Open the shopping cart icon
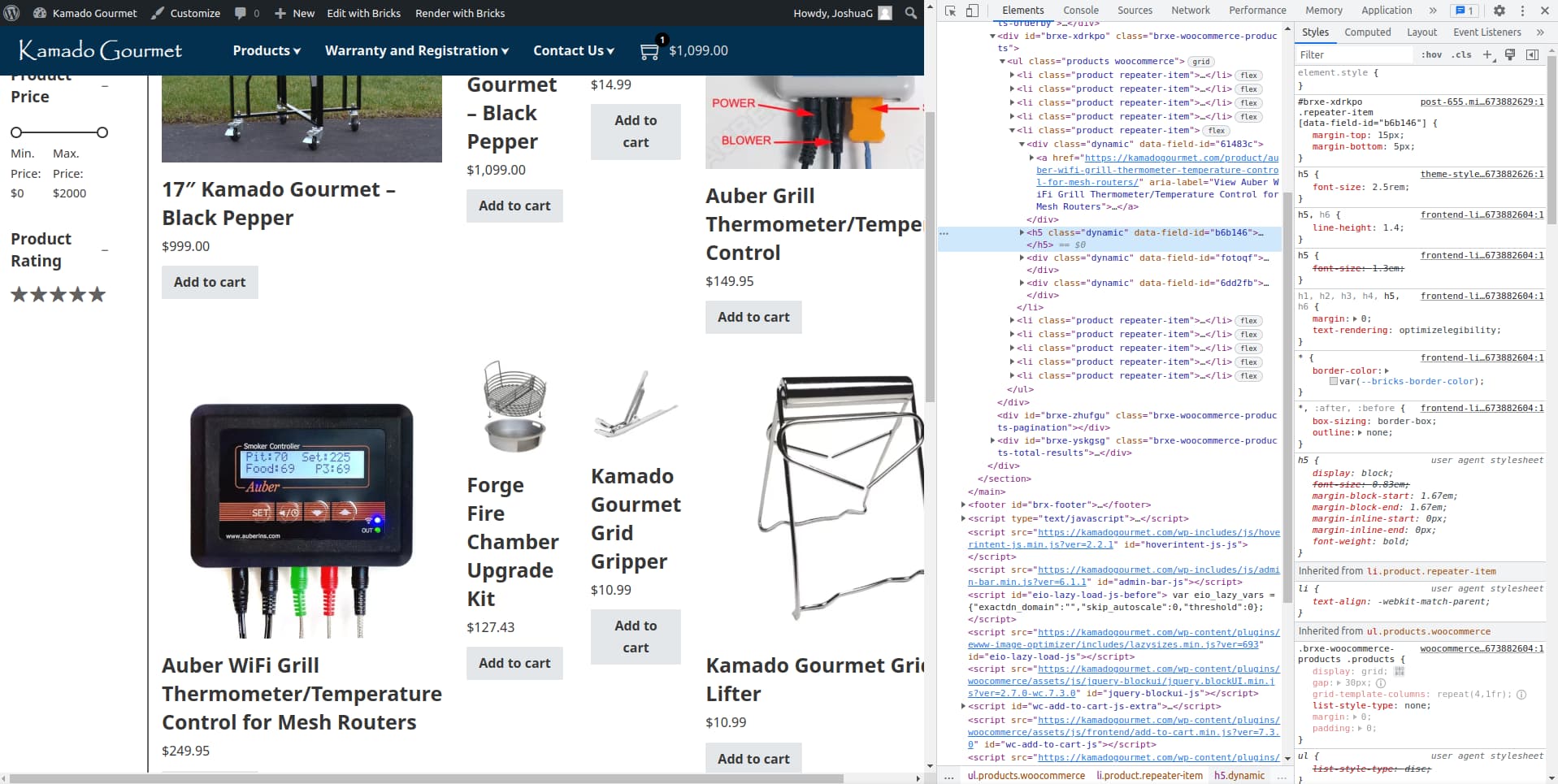Screen dimensions: 1558x784 tap(649, 50)
